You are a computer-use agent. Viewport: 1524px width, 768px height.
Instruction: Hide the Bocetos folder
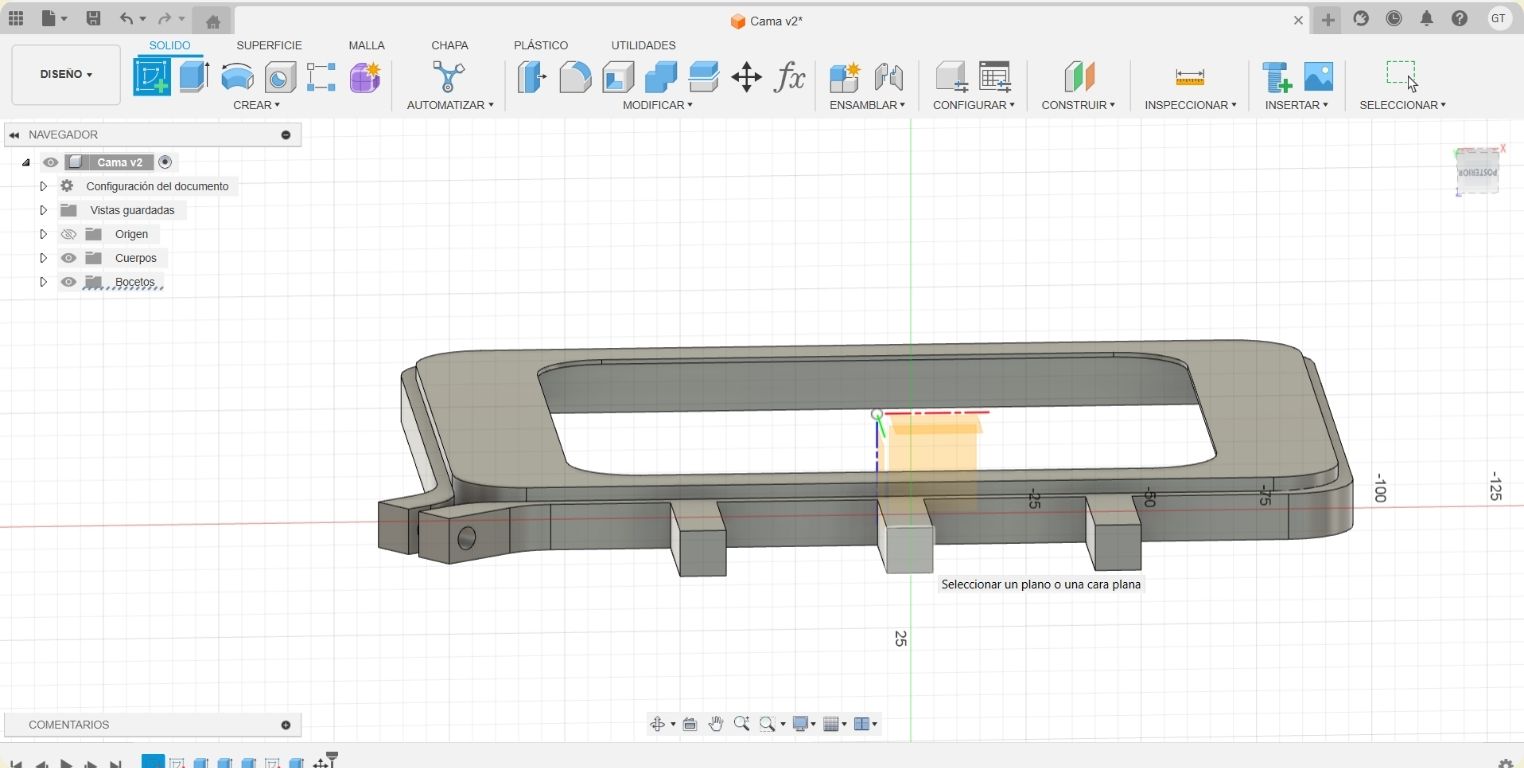68,282
